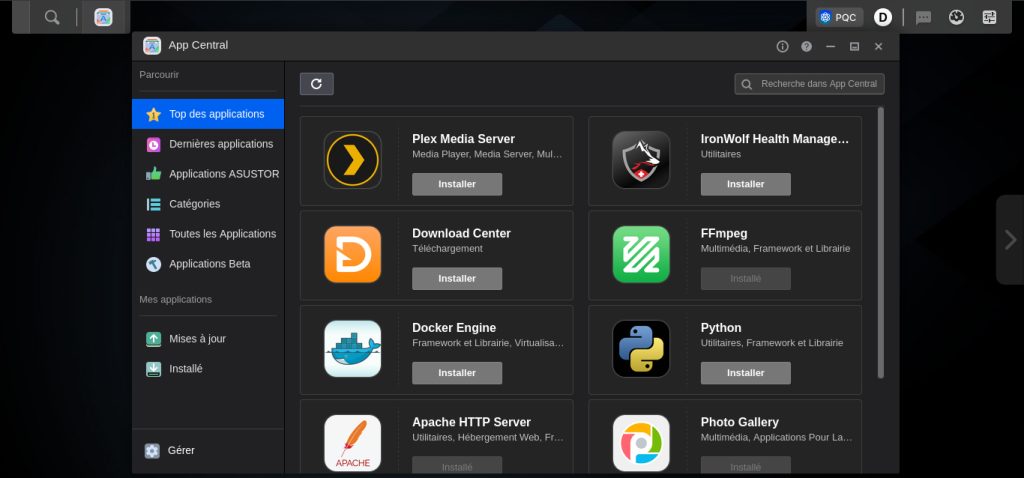View Installé applications list

click(x=208, y=369)
